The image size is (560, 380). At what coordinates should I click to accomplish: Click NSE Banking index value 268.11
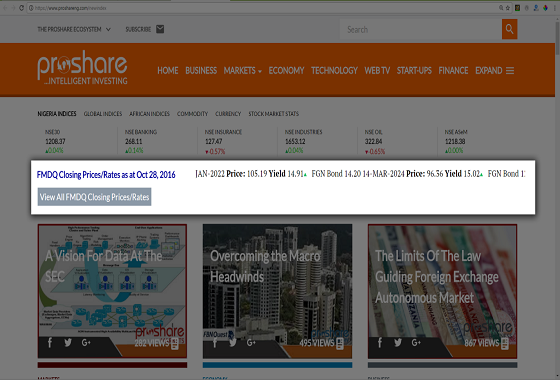(x=134, y=141)
